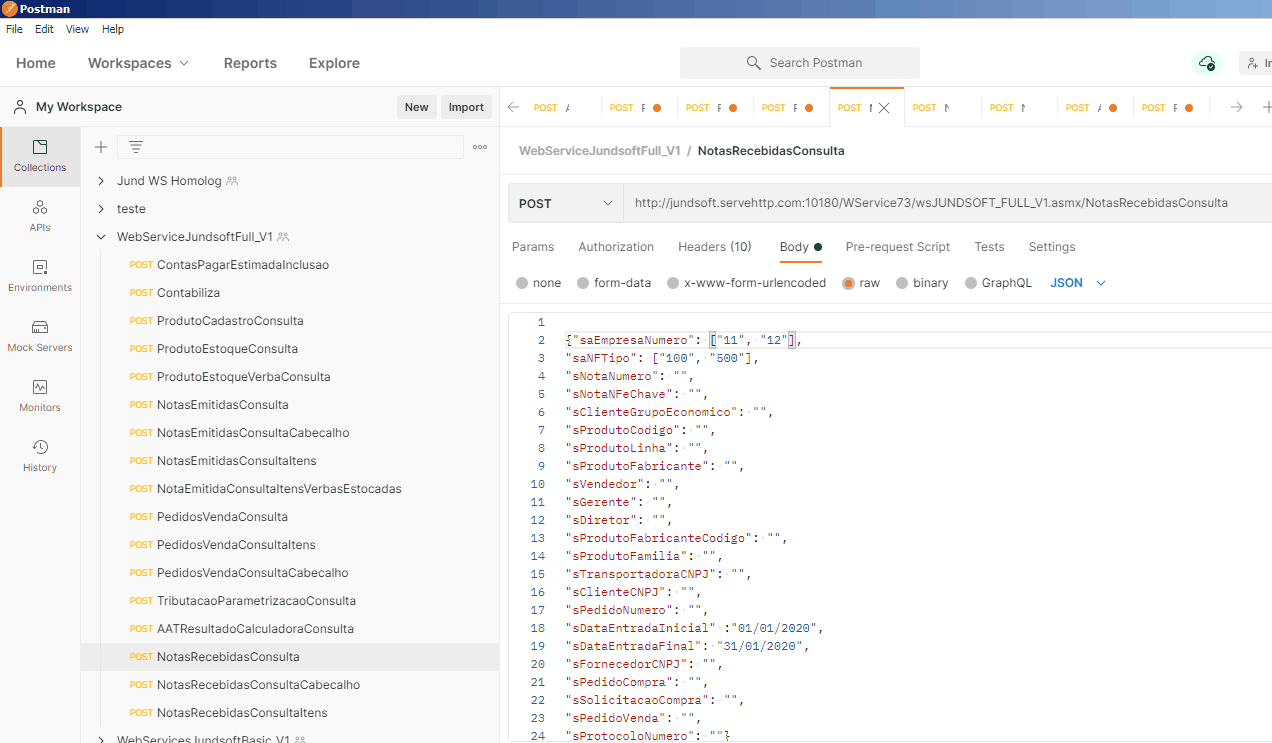Expand the Jund WS Homolog collection
Viewport: 1272px width, 743px height.
[101, 181]
